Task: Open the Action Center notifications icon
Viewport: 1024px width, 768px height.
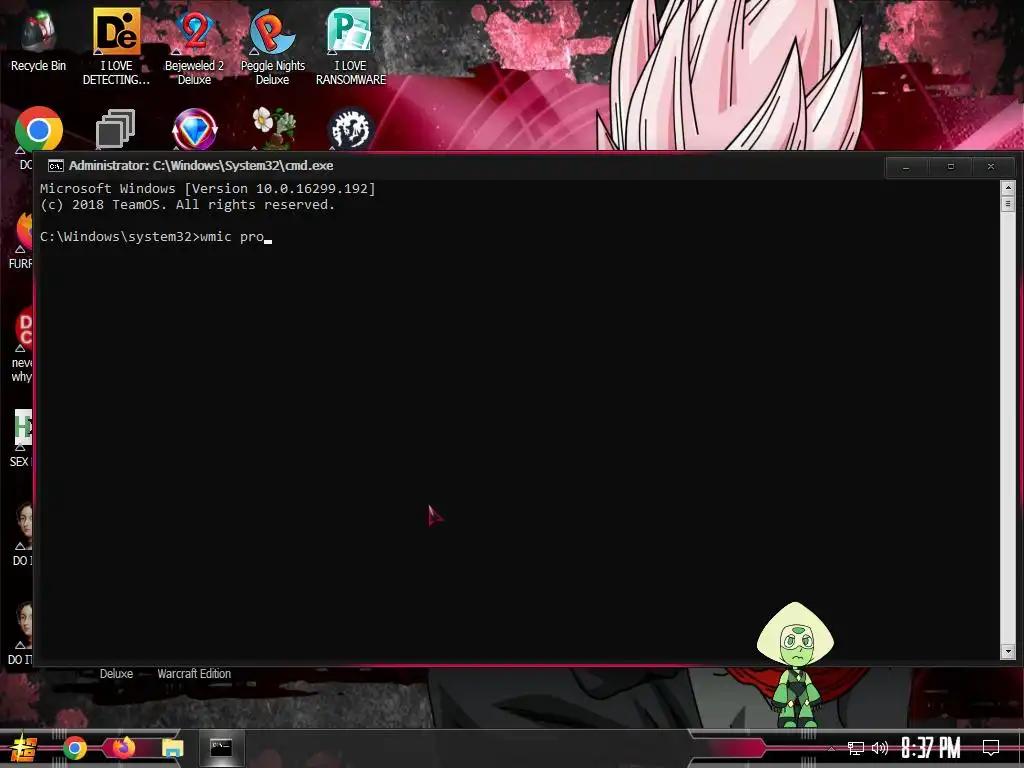Action: click(x=991, y=748)
